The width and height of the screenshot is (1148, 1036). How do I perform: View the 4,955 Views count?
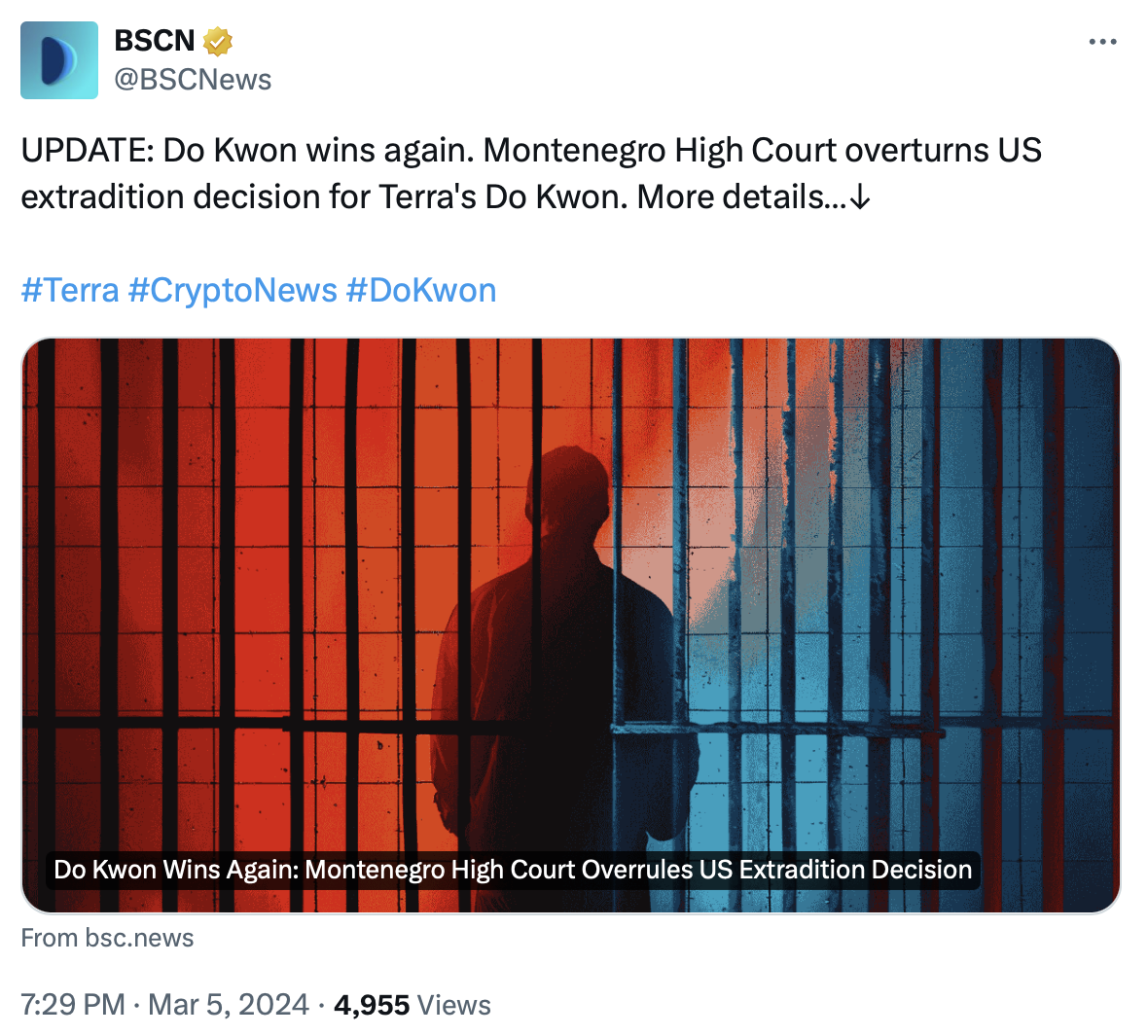(x=372, y=1005)
